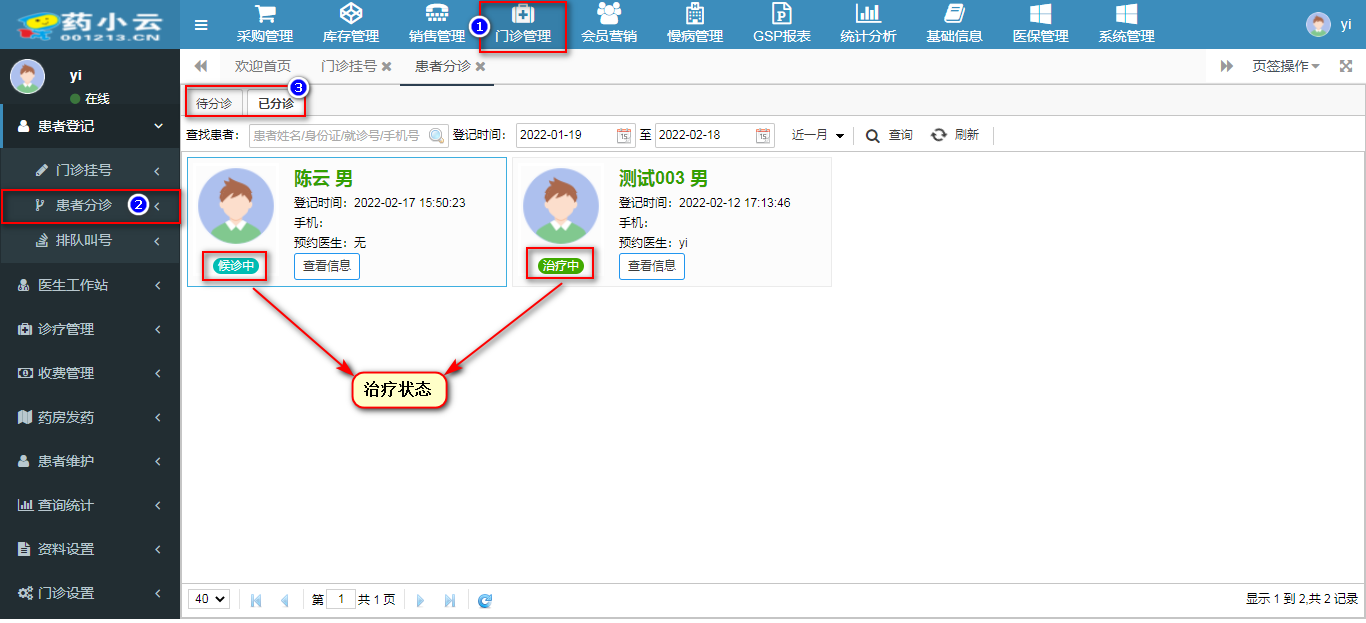Select the 已分诊 tab

click(276, 103)
